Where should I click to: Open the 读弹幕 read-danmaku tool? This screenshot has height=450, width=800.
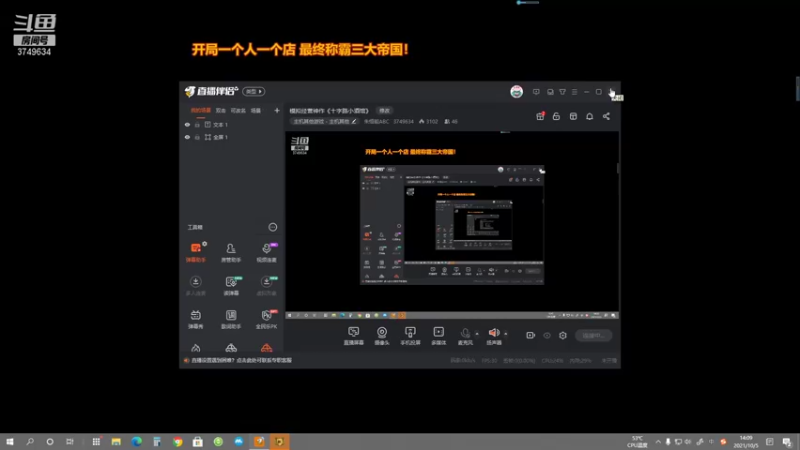point(231,286)
